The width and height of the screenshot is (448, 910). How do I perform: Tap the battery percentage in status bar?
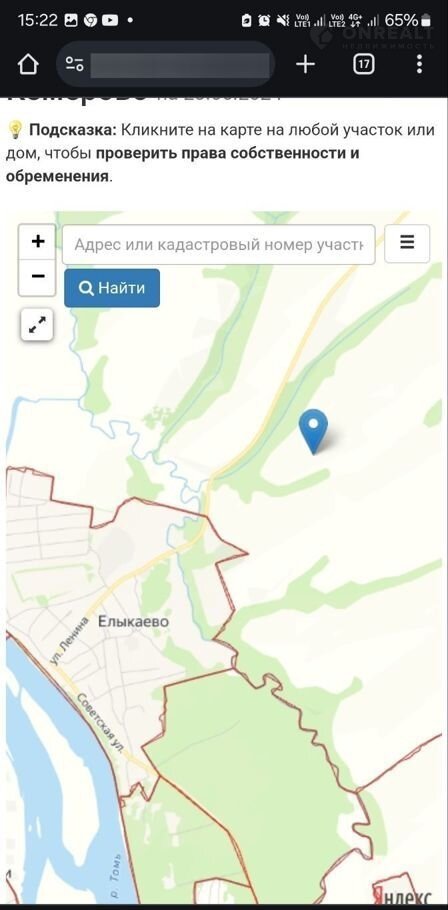tap(402, 20)
